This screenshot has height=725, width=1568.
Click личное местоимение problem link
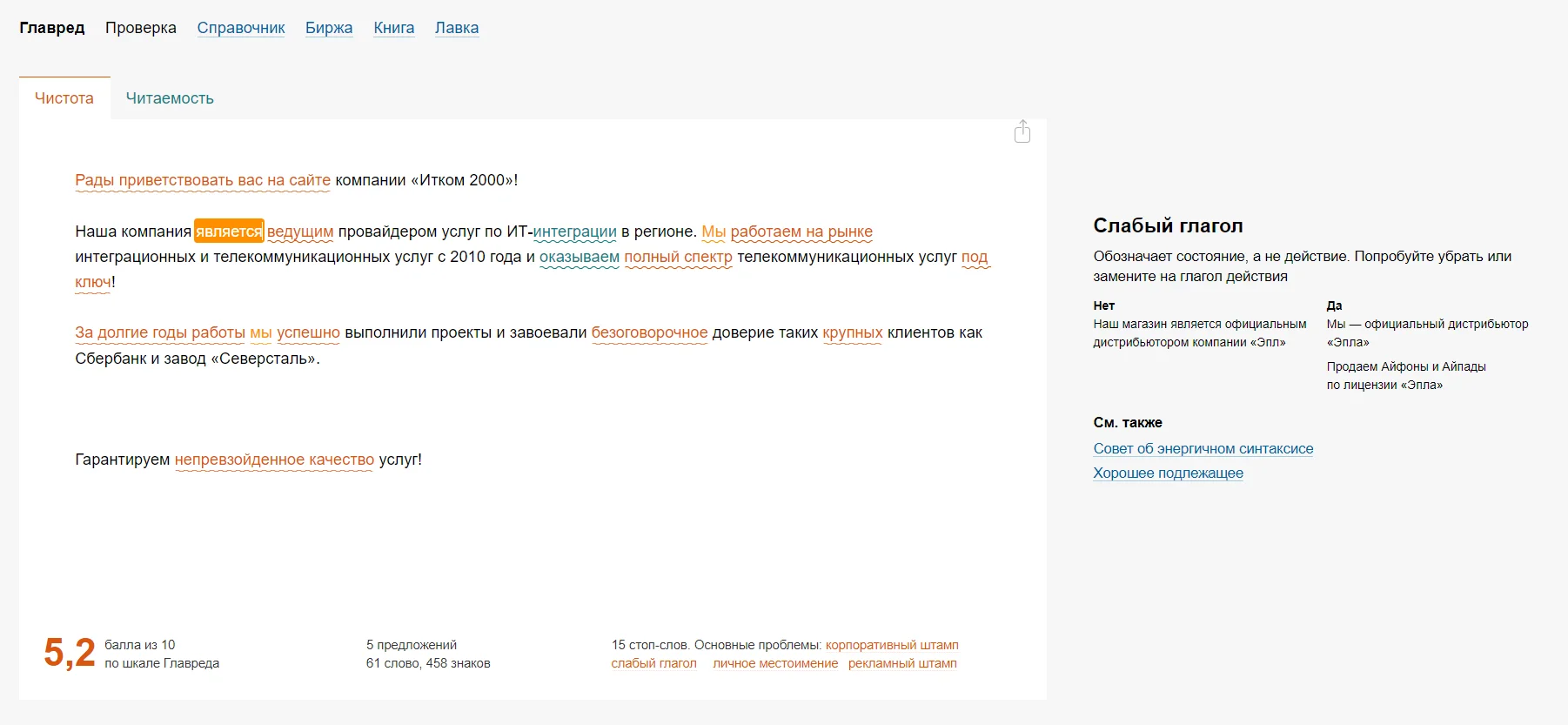point(775,663)
